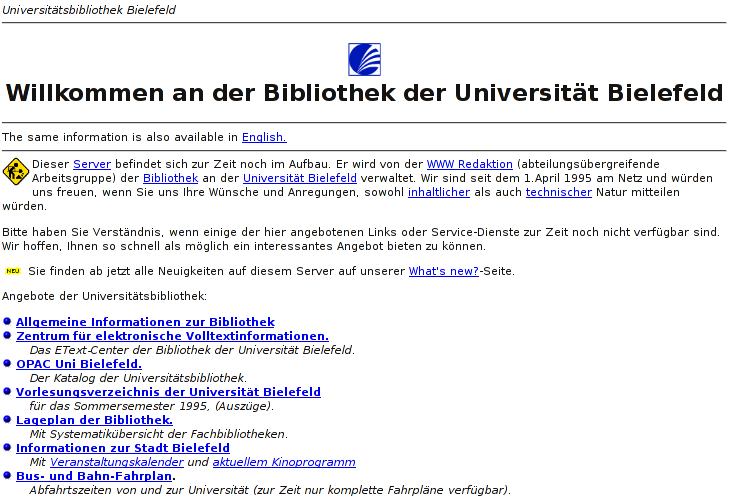This screenshot has width=730, height=500.
Task: Open the What's new? page link
Action: 443,271
